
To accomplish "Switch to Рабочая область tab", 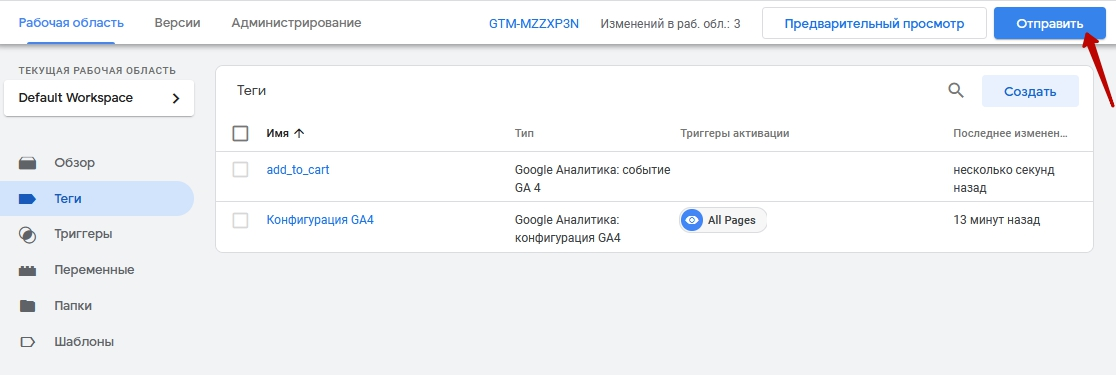I will pyautogui.click(x=71, y=23).
